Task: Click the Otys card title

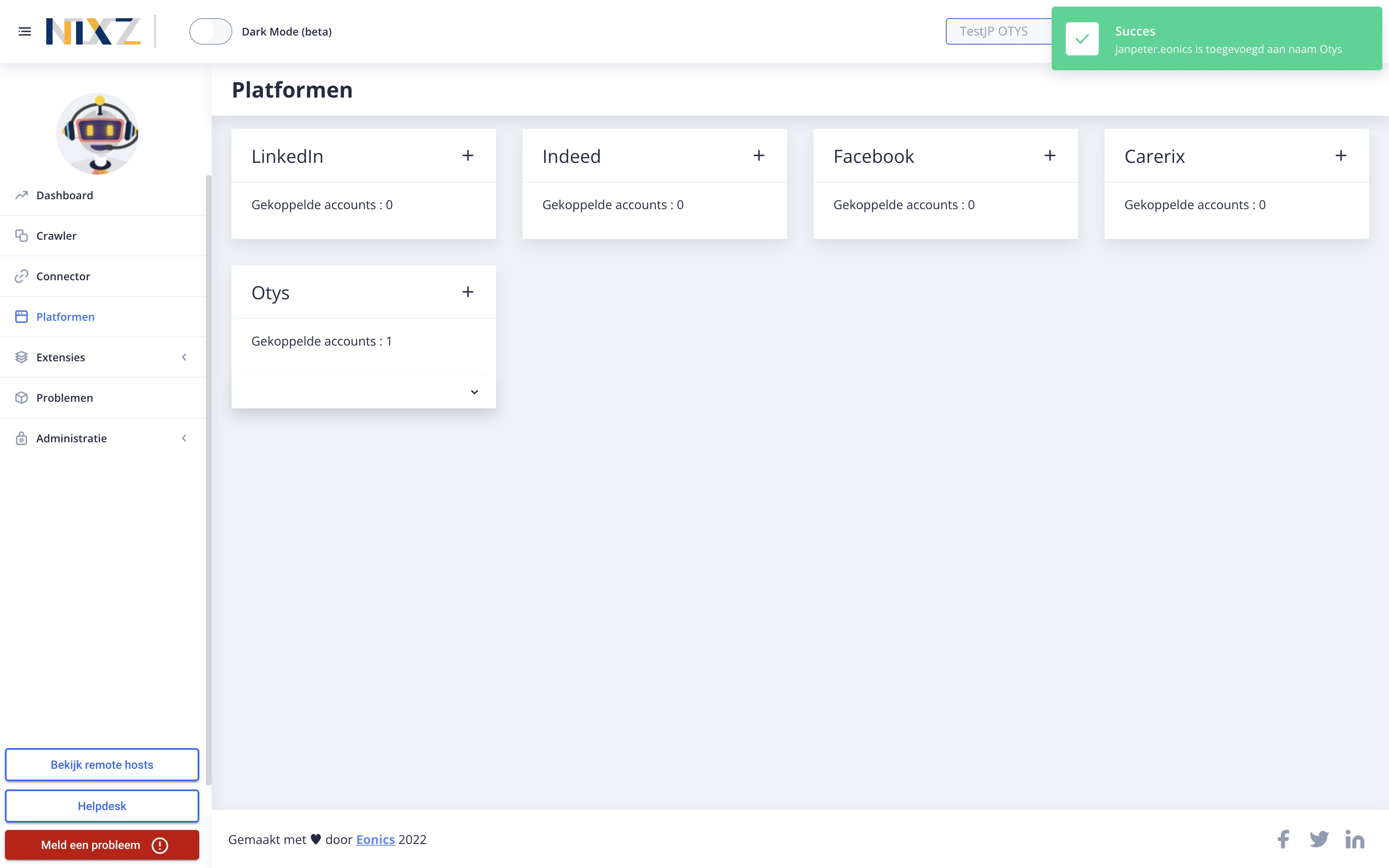Action: [270, 293]
